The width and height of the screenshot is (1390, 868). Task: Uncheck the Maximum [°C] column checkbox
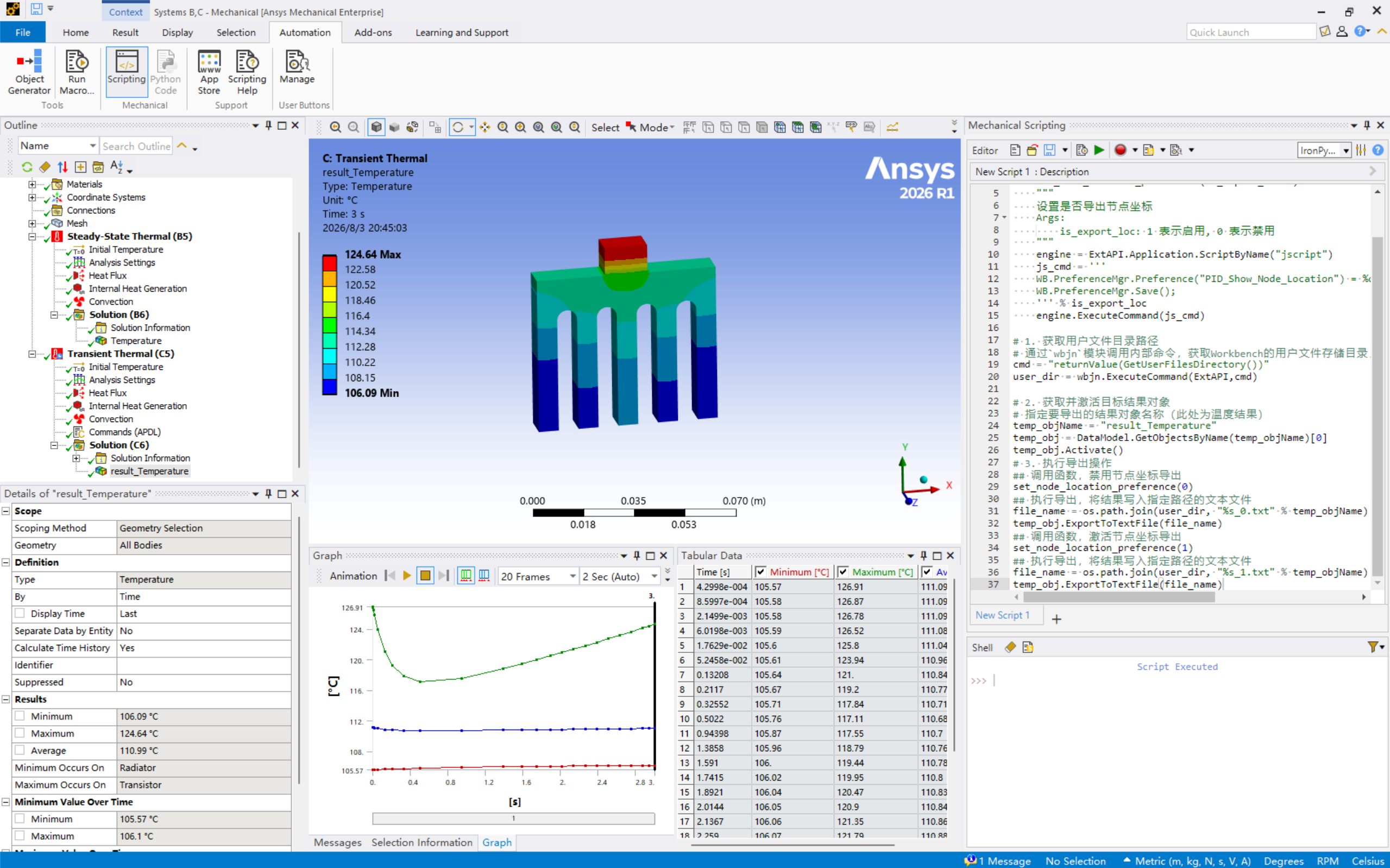tap(843, 572)
